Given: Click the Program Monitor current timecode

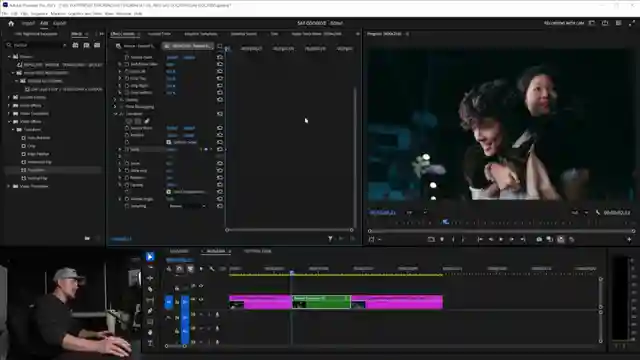Looking at the screenshot, I should (x=382, y=213).
